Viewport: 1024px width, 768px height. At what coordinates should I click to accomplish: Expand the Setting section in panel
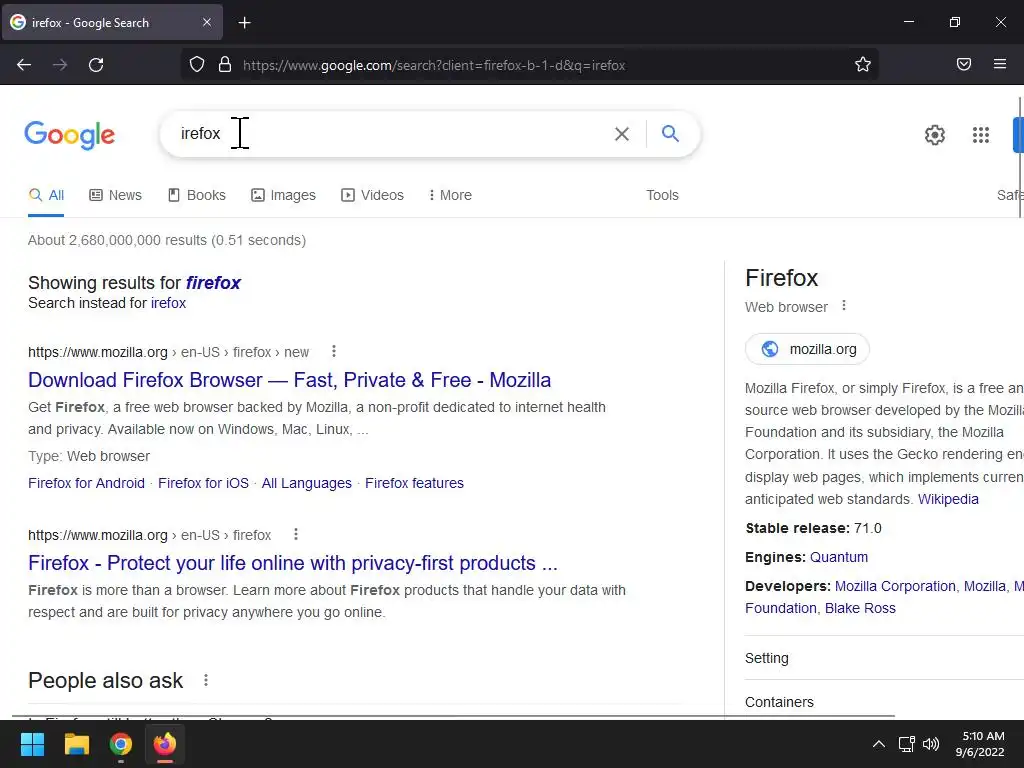coord(884,658)
